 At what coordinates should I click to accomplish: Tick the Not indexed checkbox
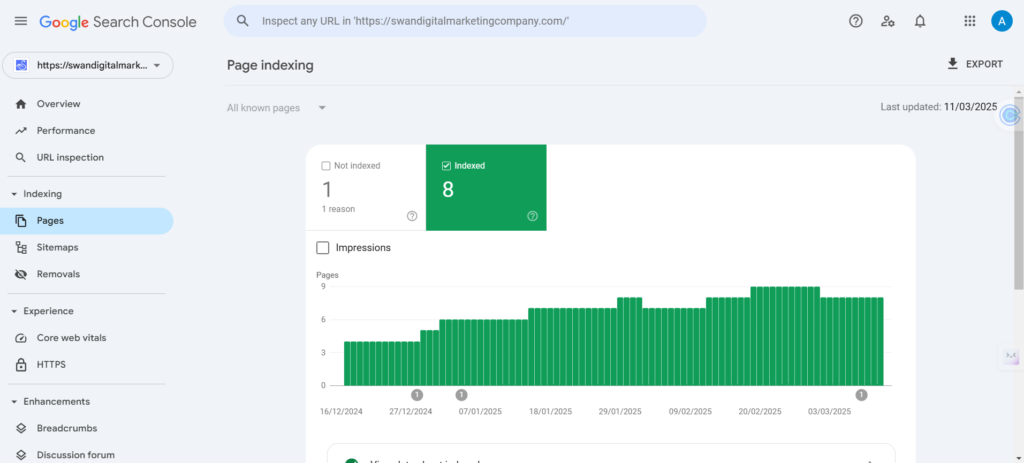tap(326, 166)
